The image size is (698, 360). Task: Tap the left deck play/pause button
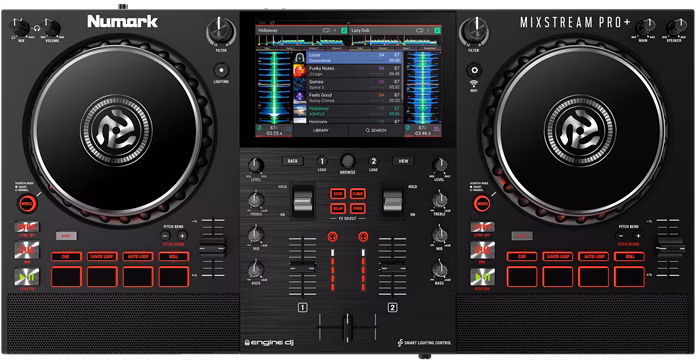[x=27, y=277]
